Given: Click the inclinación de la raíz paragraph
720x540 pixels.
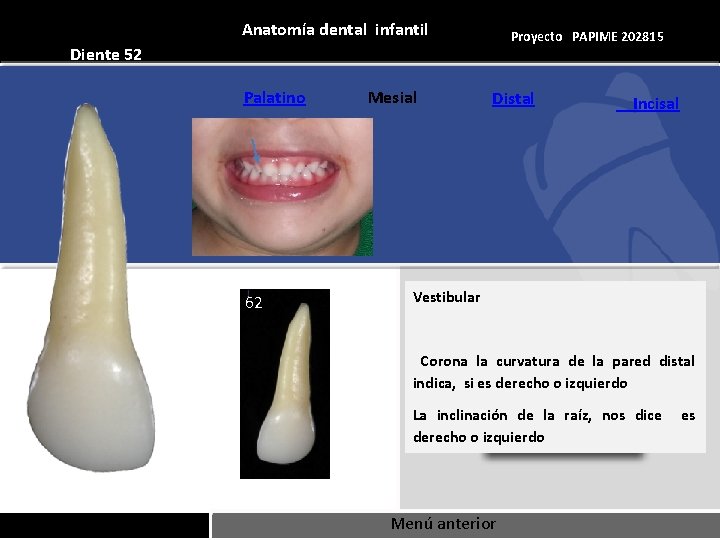Looking at the screenshot, I should 554,426.
